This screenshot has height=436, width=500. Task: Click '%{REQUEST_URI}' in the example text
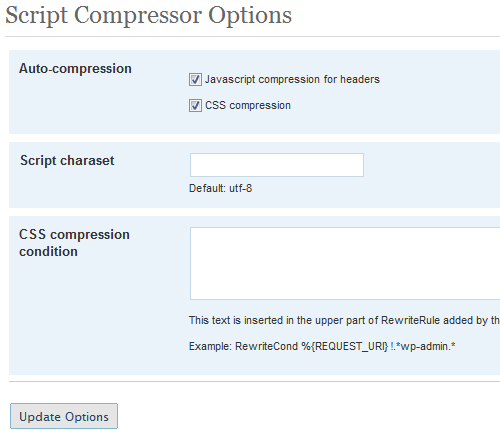tap(345, 347)
